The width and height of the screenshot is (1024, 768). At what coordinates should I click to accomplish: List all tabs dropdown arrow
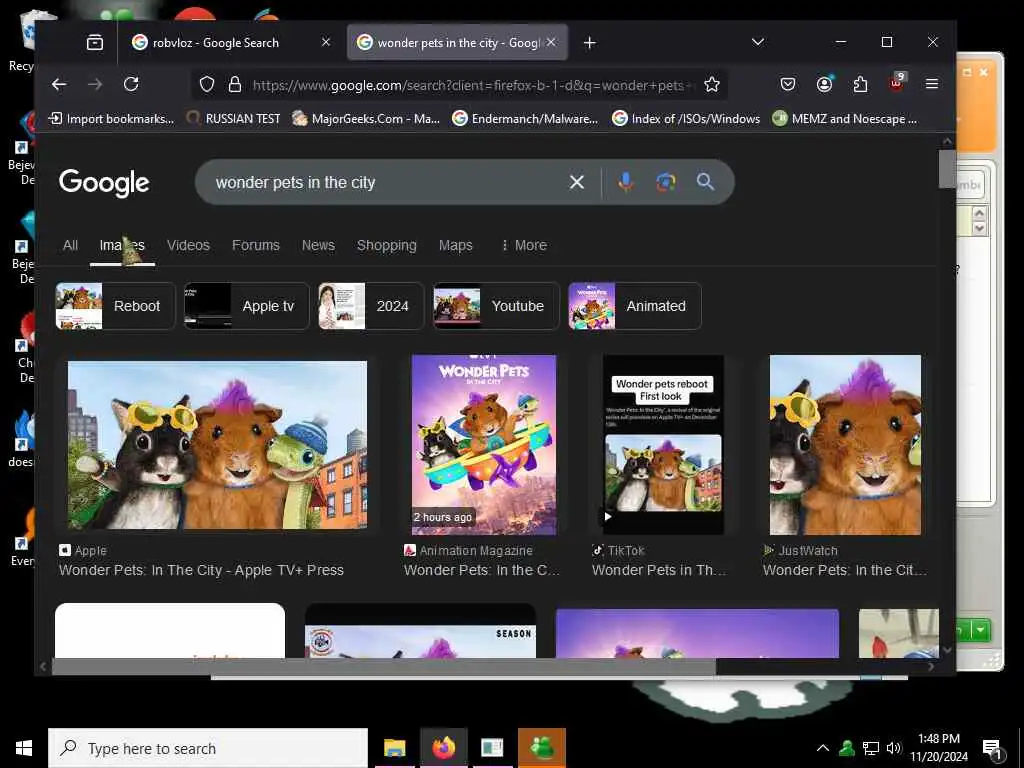pos(758,42)
